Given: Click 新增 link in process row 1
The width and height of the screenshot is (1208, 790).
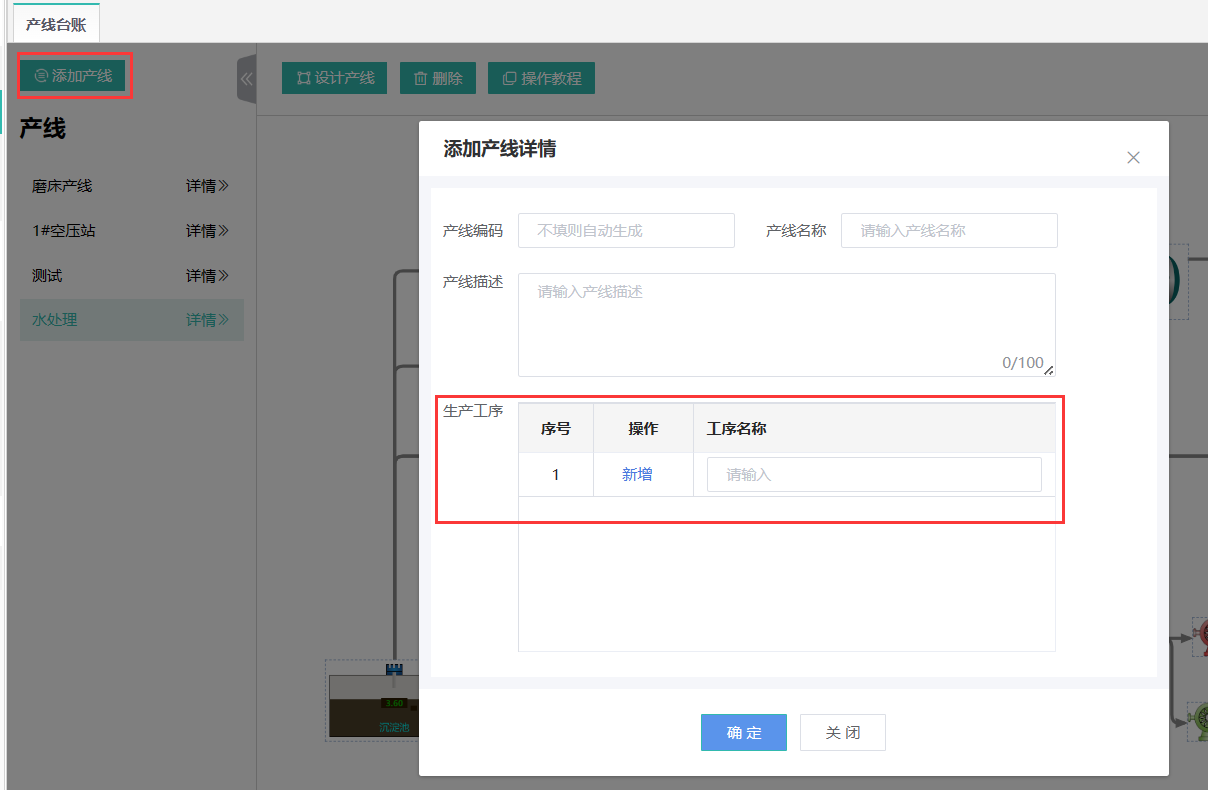Looking at the screenshot, I should 637,475.
